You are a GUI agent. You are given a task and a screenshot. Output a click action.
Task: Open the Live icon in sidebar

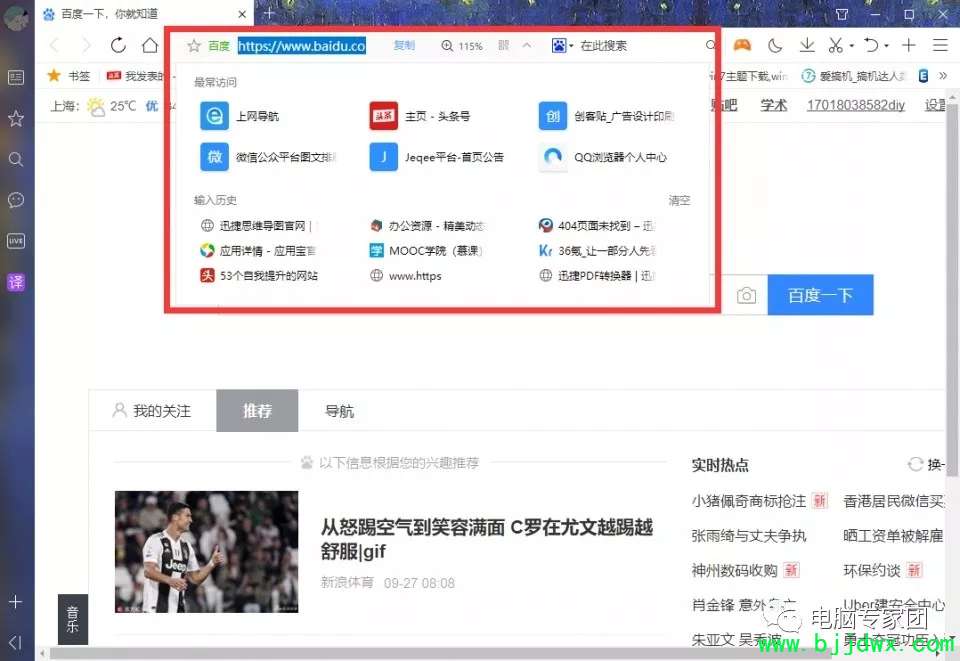pos(16,241)
